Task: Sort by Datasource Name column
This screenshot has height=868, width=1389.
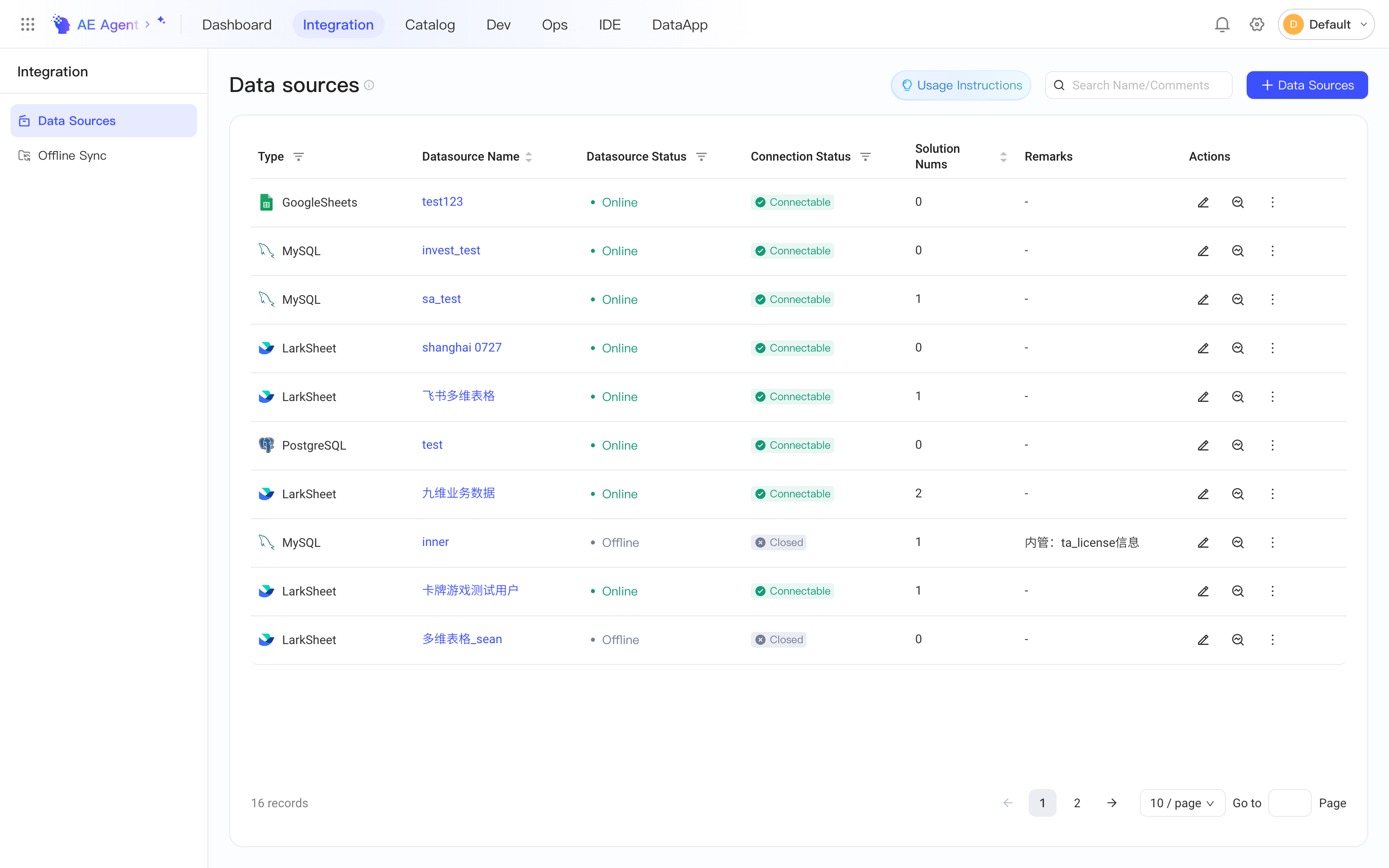Action: [x=529, y=157]
